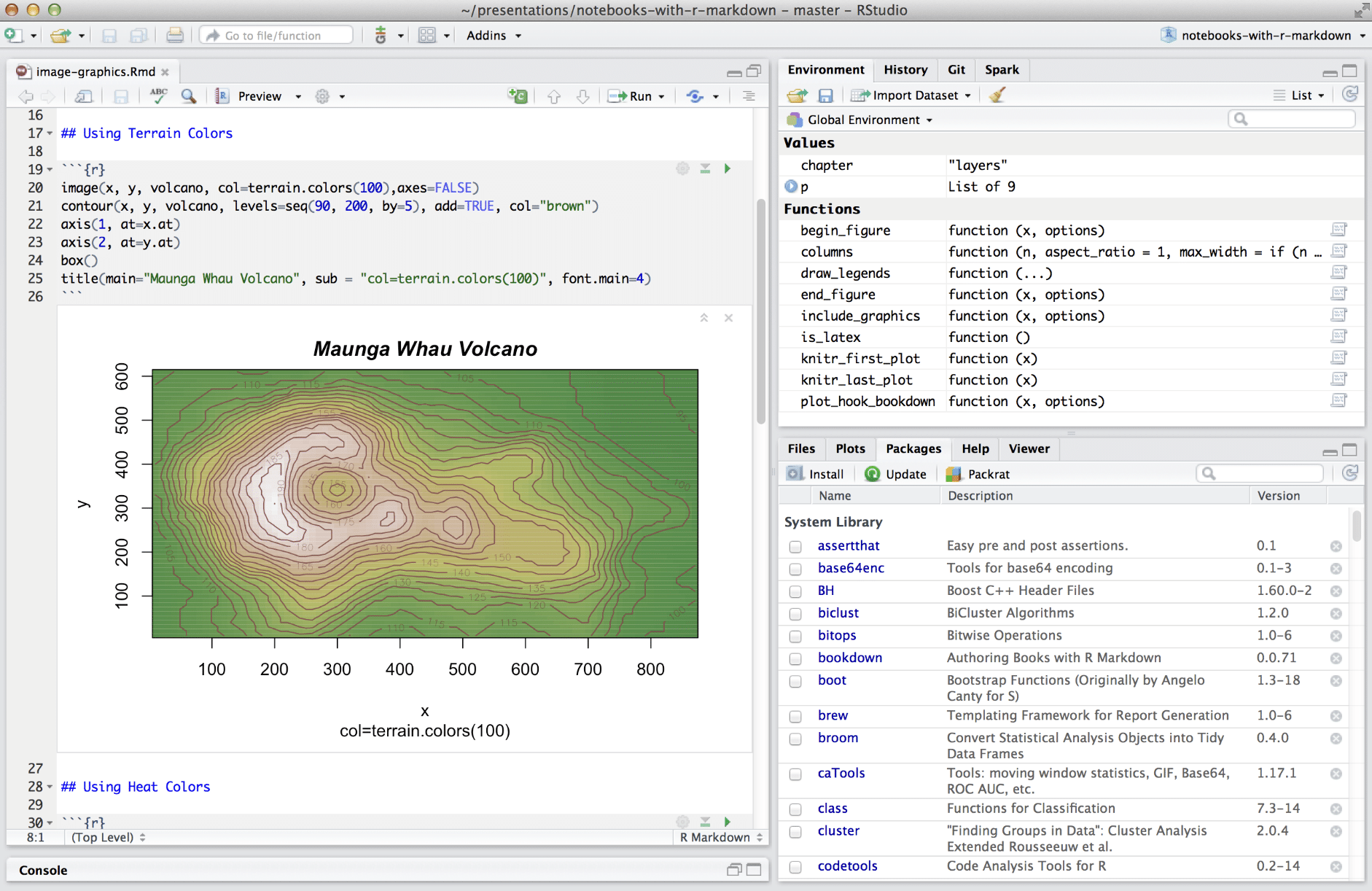The image size is (1372, 891).
Task: Collapse the Using Terrain Colors section
Action: (x=50, y=133)
